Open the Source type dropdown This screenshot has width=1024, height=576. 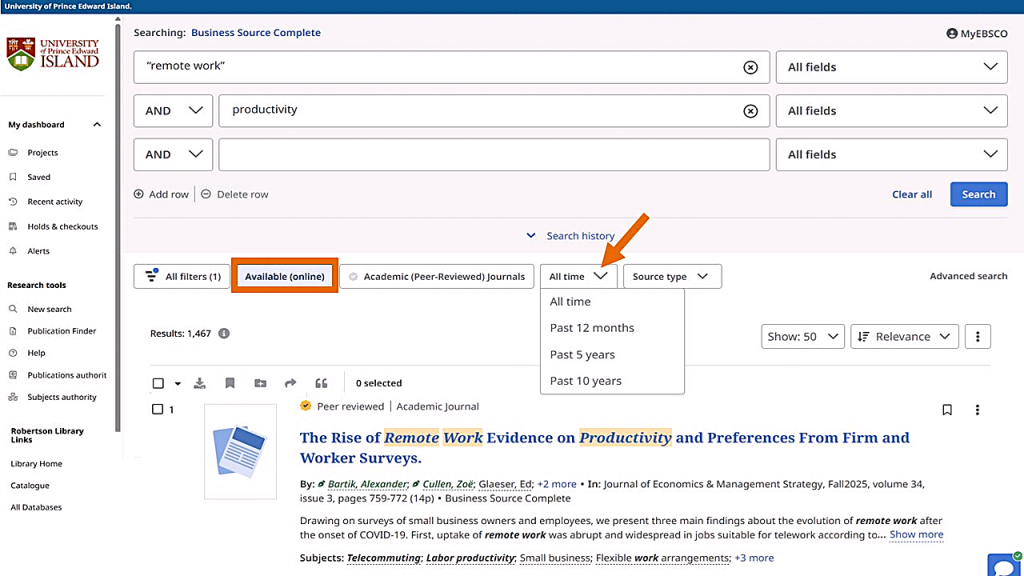[671, 277]
